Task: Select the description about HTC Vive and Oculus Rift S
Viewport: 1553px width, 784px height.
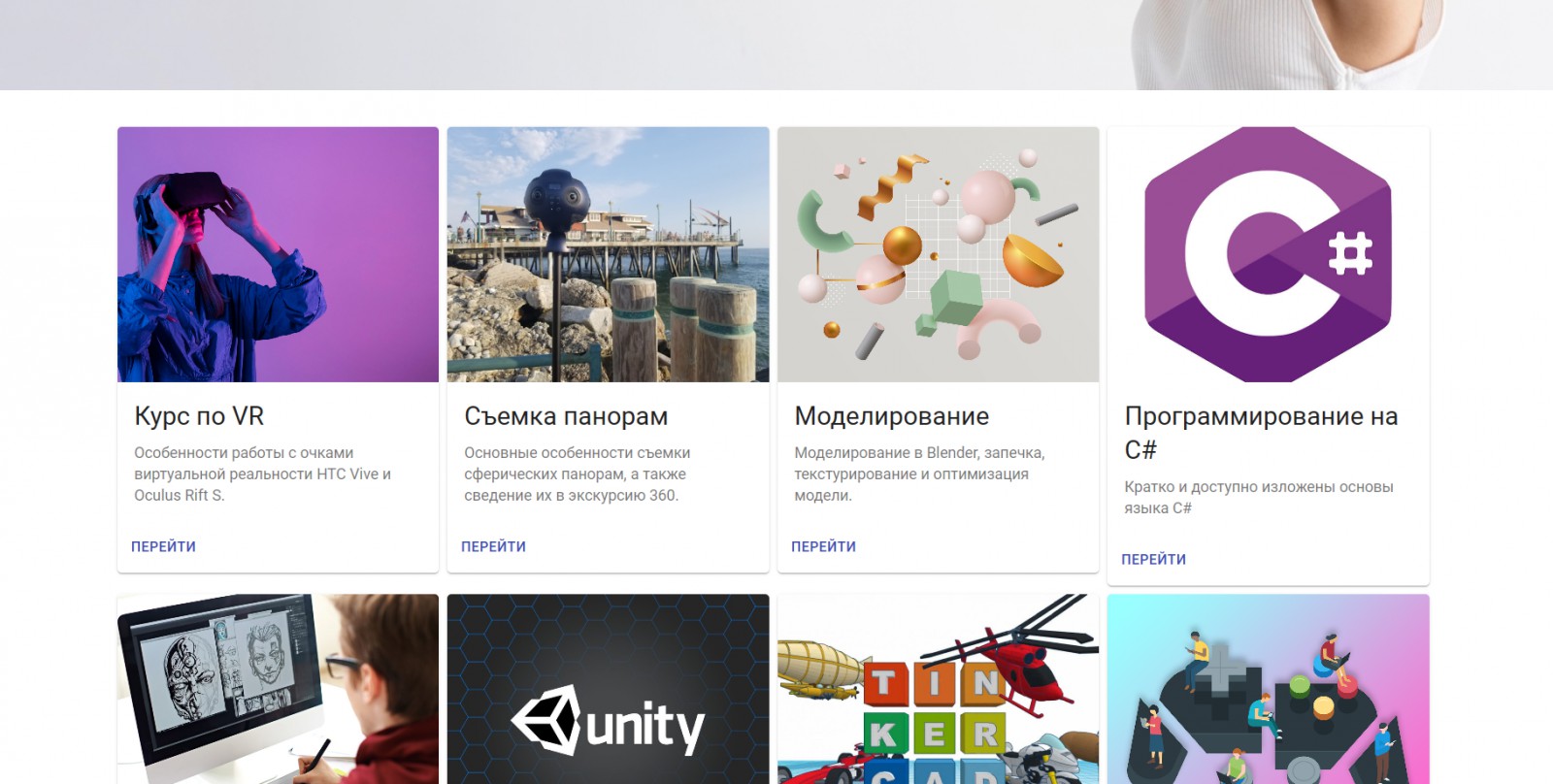Action: (x=262, y=474)
